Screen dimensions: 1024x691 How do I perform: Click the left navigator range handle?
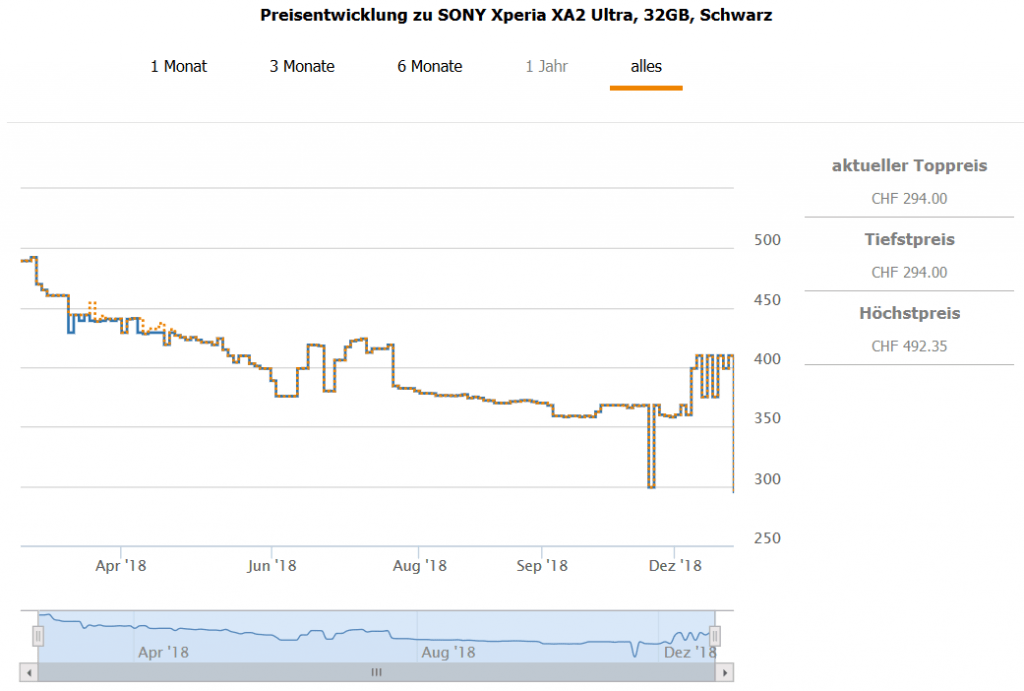tap(38, 636)
